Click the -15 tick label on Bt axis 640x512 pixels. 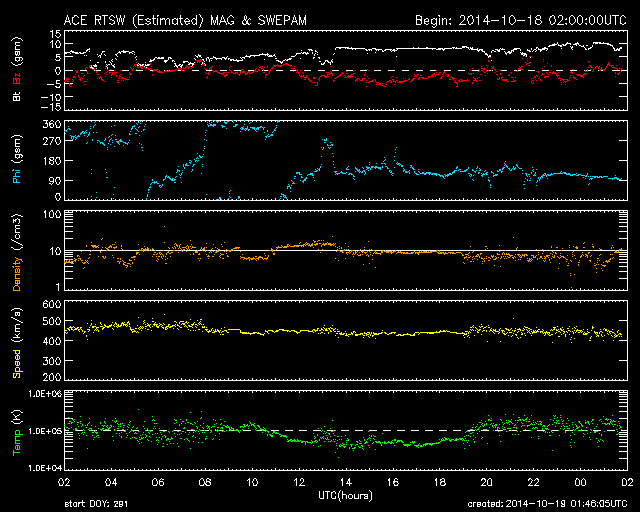coord(51,107)
